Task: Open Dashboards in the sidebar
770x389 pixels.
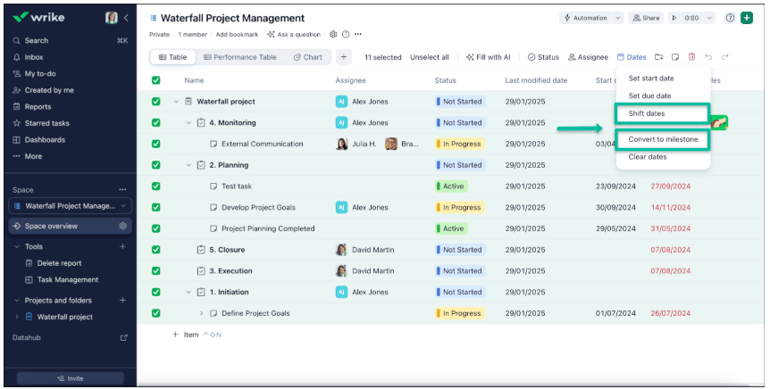Action: (45, 140)
